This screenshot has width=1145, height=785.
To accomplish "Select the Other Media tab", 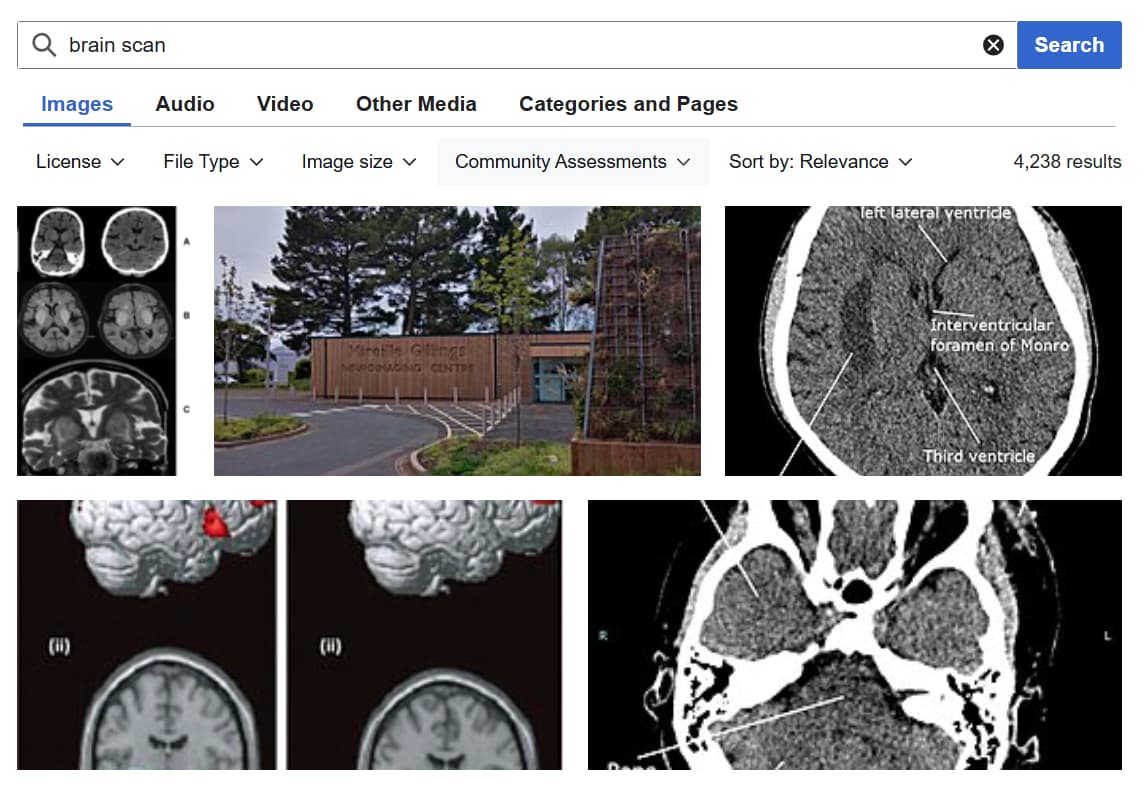I will coord(416,104).
